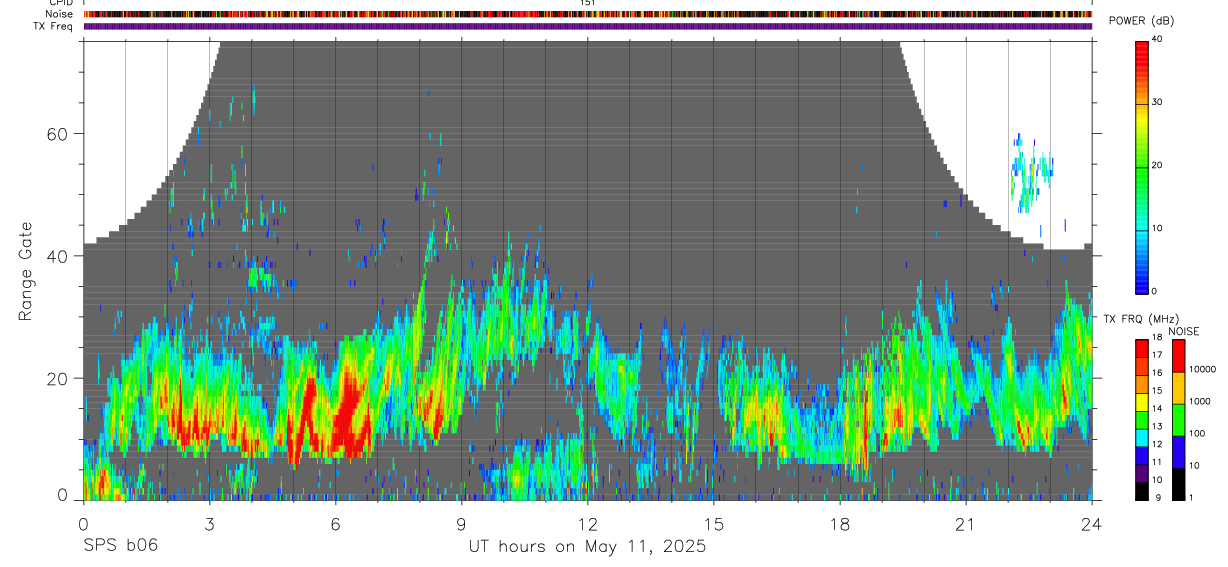Viewport: 1228px width, 567px height.
Task: Click the 12 tick on the UT hours axis
Action: click(x=588, y=524)
